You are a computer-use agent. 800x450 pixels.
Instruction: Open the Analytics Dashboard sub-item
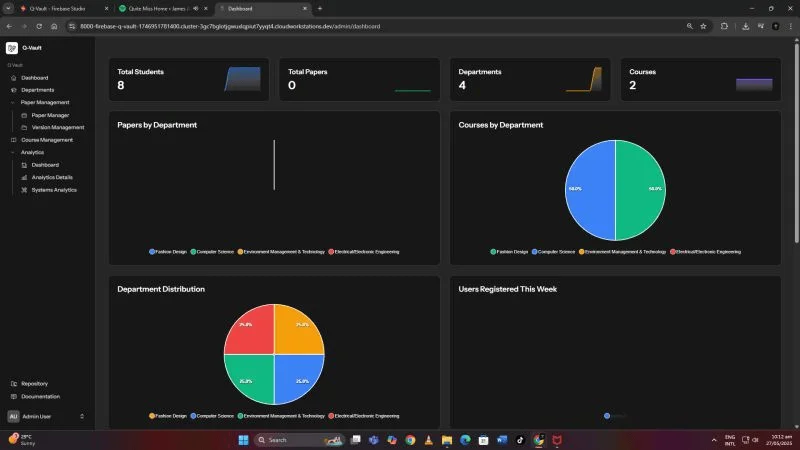pos(45,165)
